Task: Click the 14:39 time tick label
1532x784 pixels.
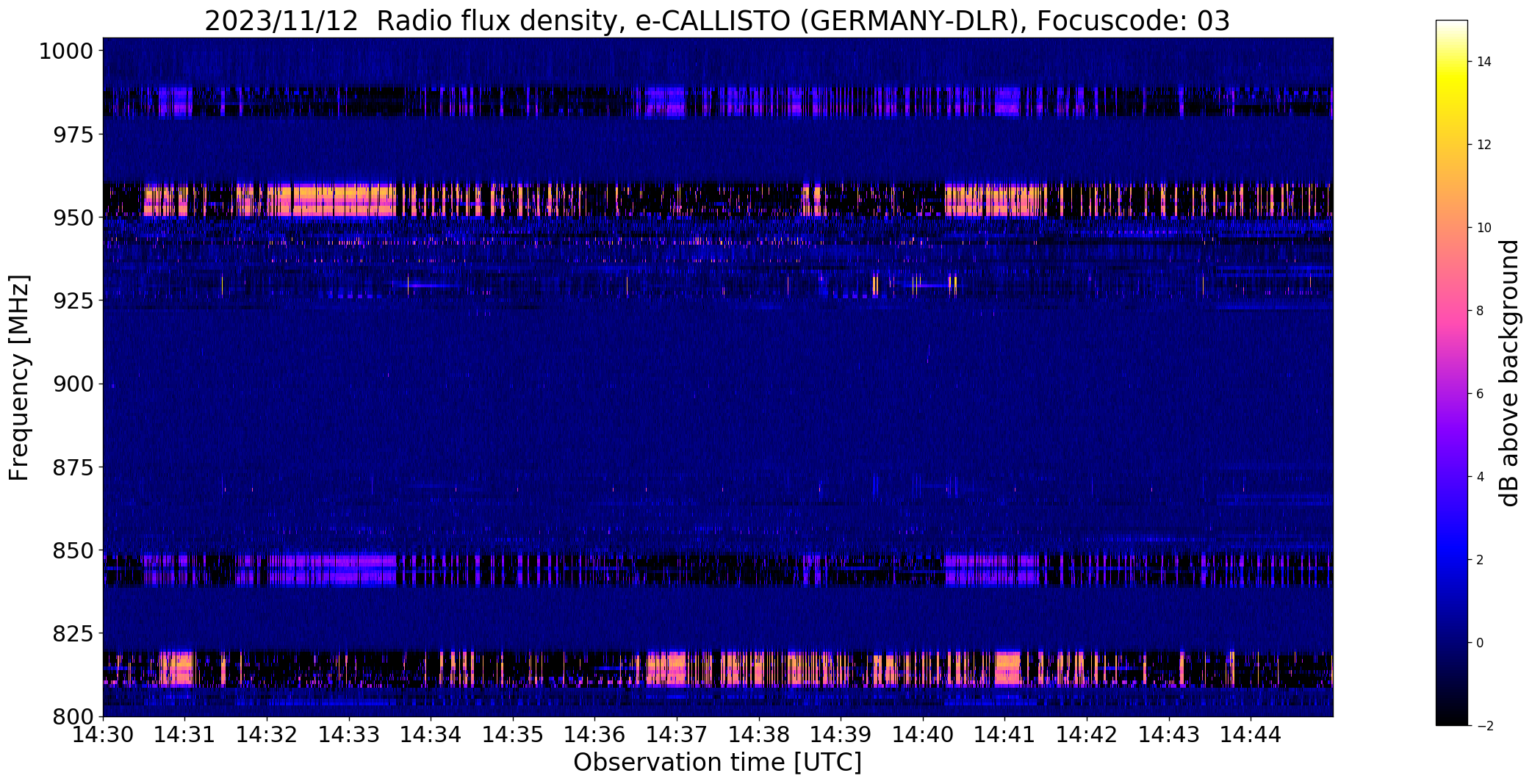Action: pyautogui.click(x=841, y=735)
